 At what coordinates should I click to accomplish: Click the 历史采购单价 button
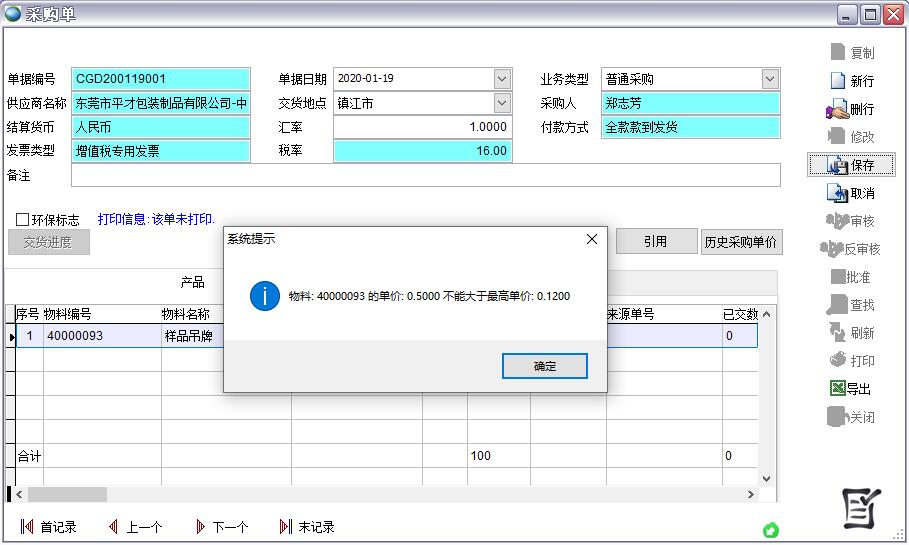741,242
